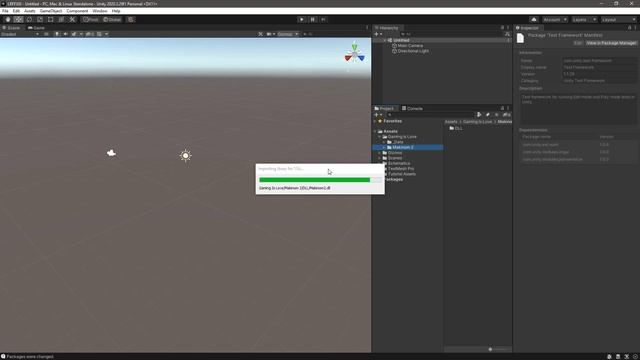Toggle scene effects like skybox
This screenshot has width=640, height=360.
pyautogui.click(x=74, y=34)
